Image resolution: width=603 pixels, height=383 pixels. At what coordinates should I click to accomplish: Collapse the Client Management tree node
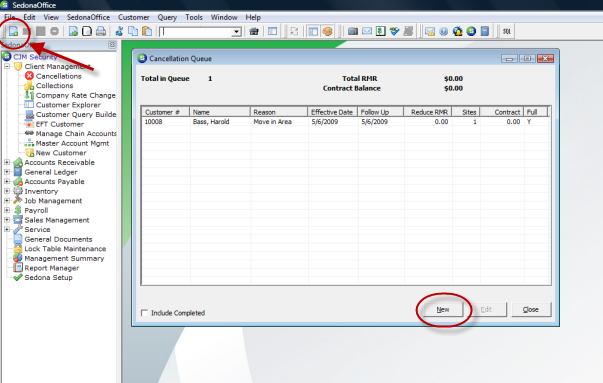7,67
